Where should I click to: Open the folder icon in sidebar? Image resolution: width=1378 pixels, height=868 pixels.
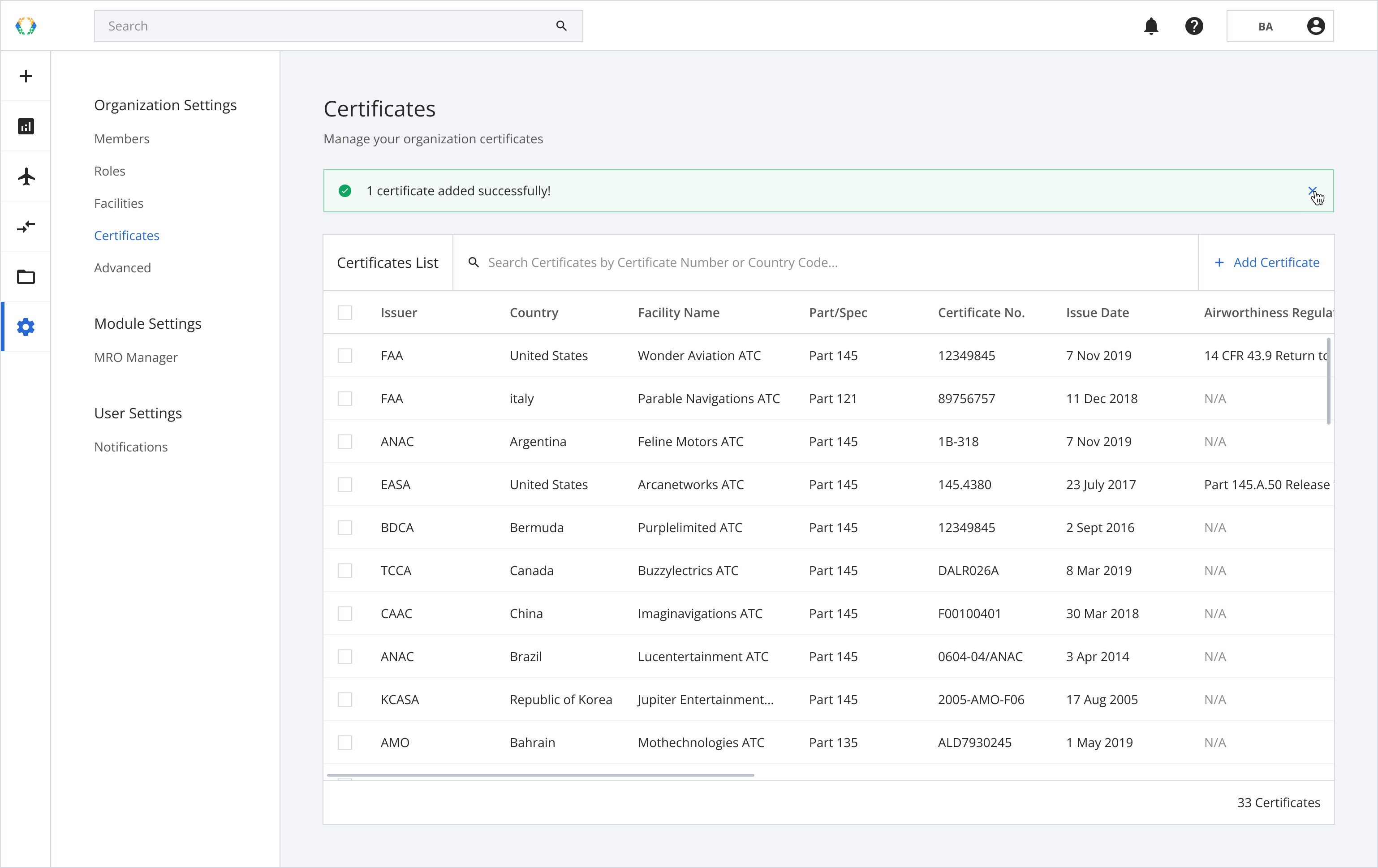pos(26,277)
